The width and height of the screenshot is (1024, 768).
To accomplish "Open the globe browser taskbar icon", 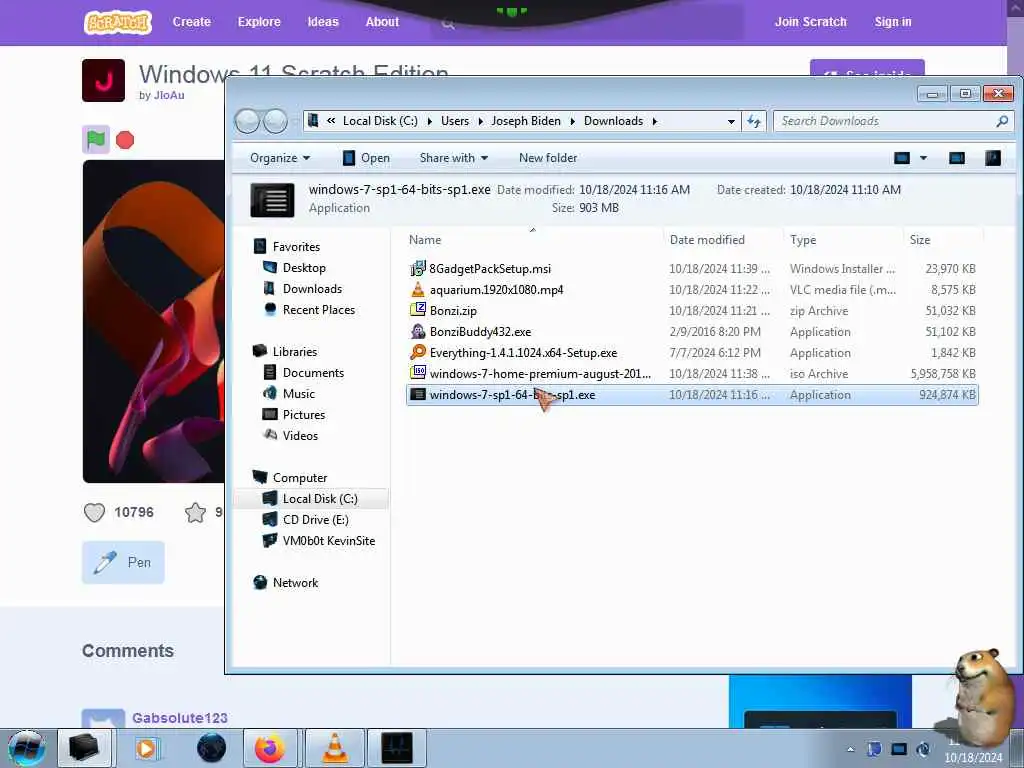I will (x=211, y=748).
